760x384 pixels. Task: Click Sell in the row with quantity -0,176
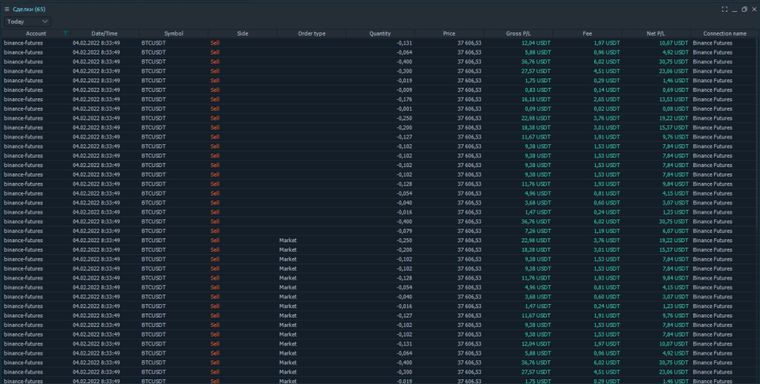click(x=215, y=99)
